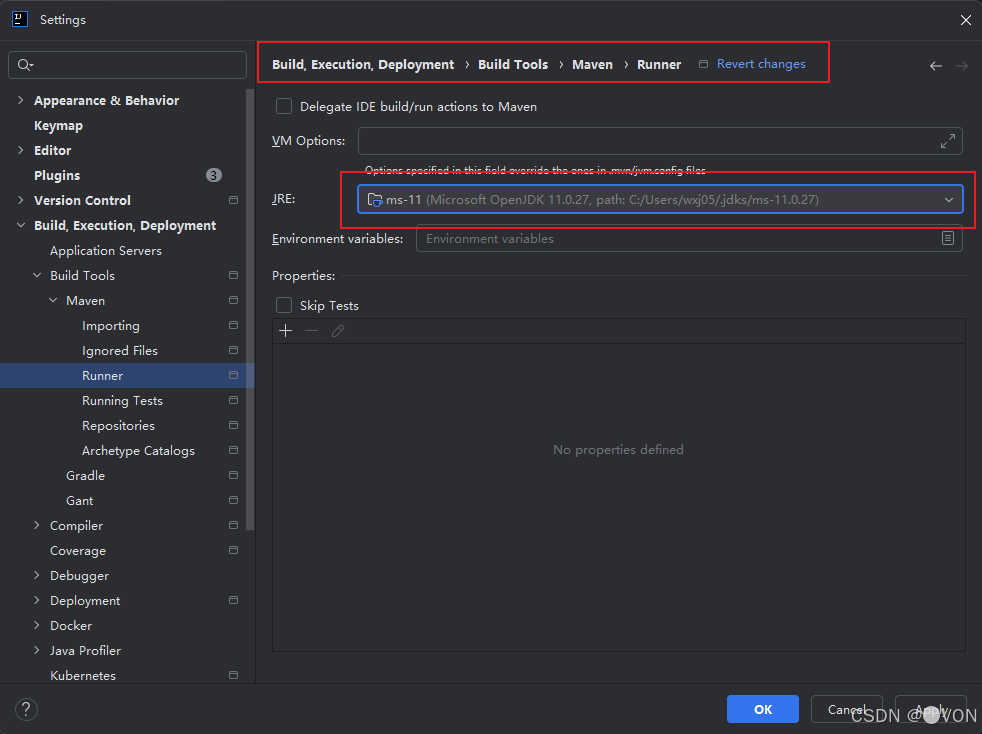Click the project-level icon beside Gradle
This screenshot has height=734, width=982.
pyautogui.click(x=234, y=475)
